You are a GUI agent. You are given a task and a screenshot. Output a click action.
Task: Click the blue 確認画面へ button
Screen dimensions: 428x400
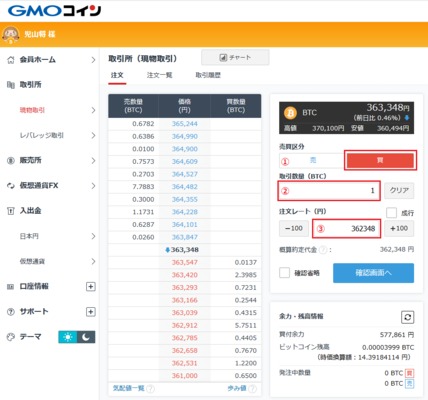pyautogui.click(x=373, y=273)
